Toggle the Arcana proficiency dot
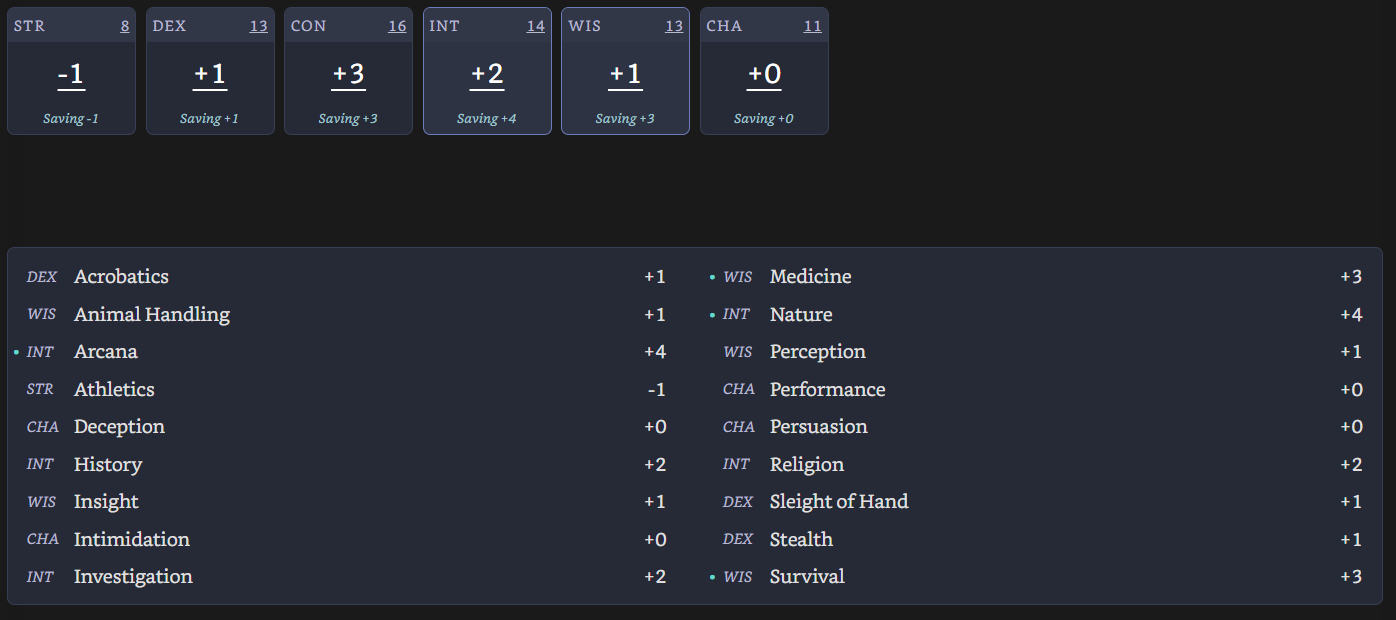Image resolution: width=1396 pixels, height=620 pixels. click(16, 352)
